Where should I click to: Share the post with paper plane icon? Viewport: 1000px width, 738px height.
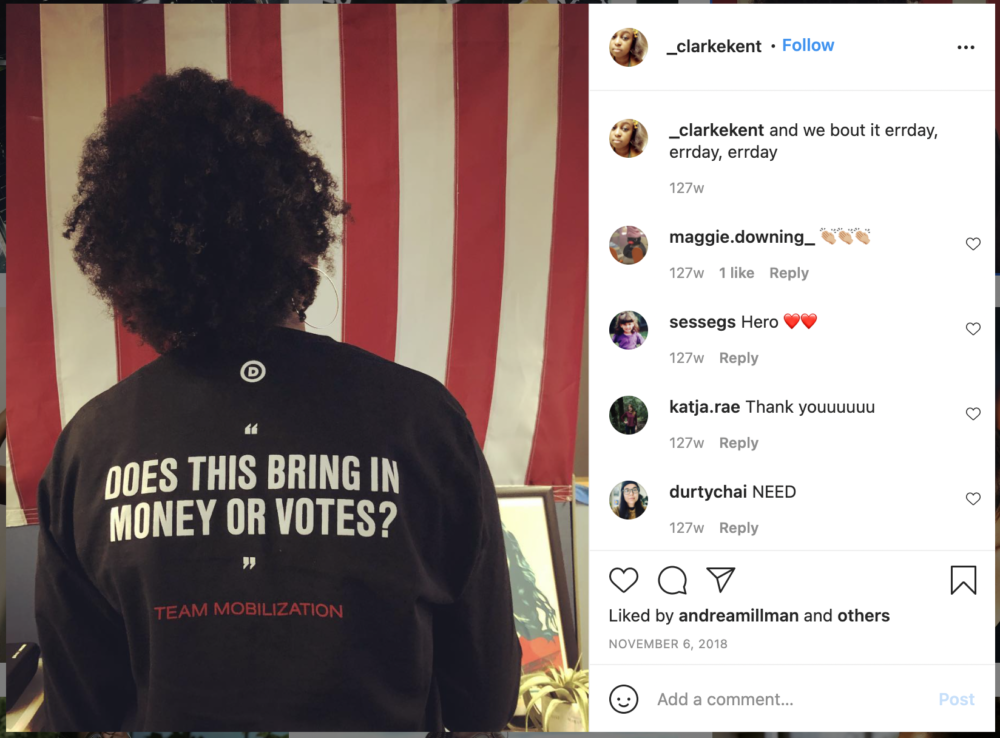tap(721, 579)
